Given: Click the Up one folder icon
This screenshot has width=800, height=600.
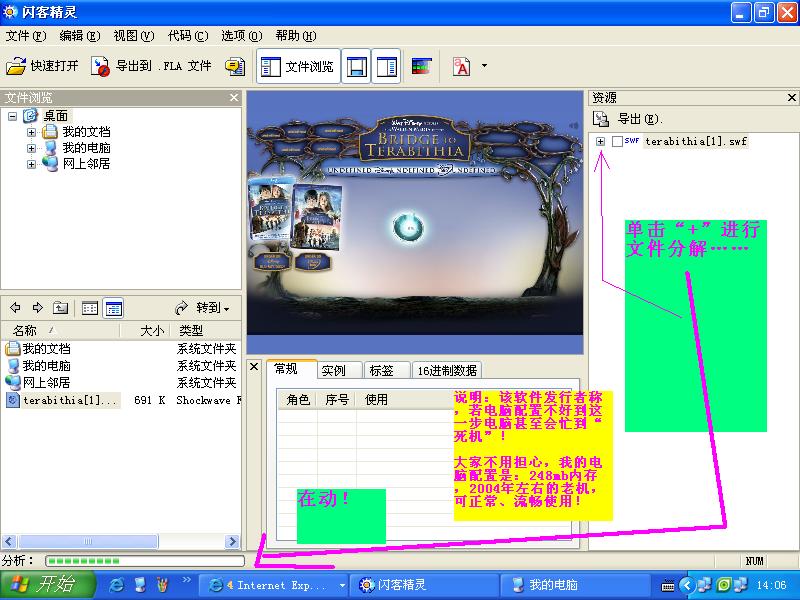Looking at the screenshot, I should tap(60, 308).
